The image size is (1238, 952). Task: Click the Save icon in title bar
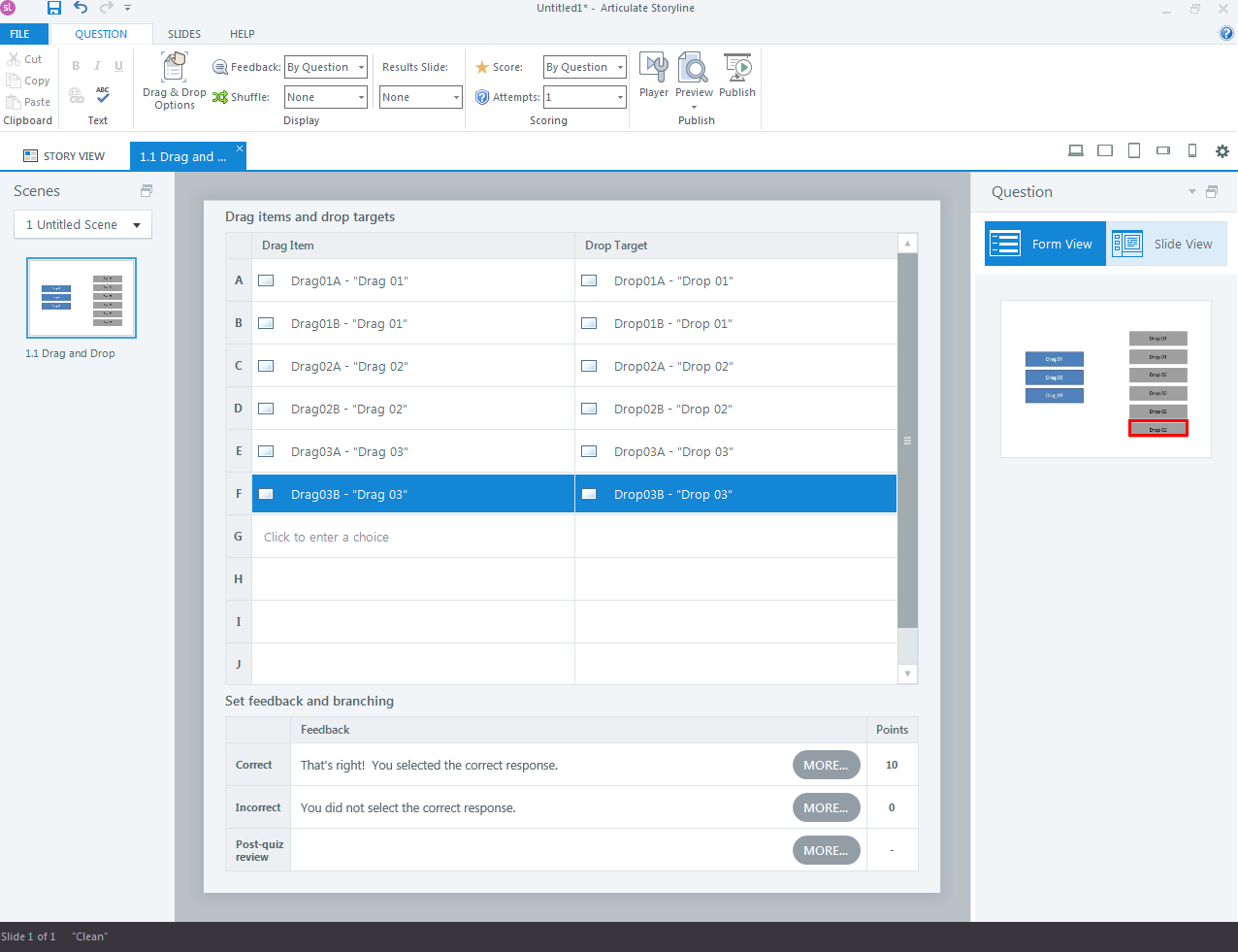[54, 8]
